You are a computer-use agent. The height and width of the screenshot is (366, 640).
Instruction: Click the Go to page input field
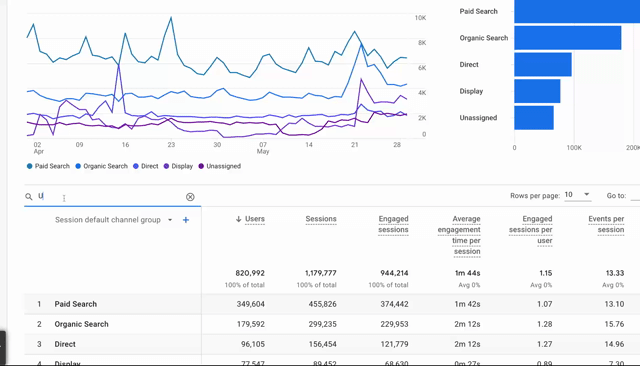[x=635, y=195]
